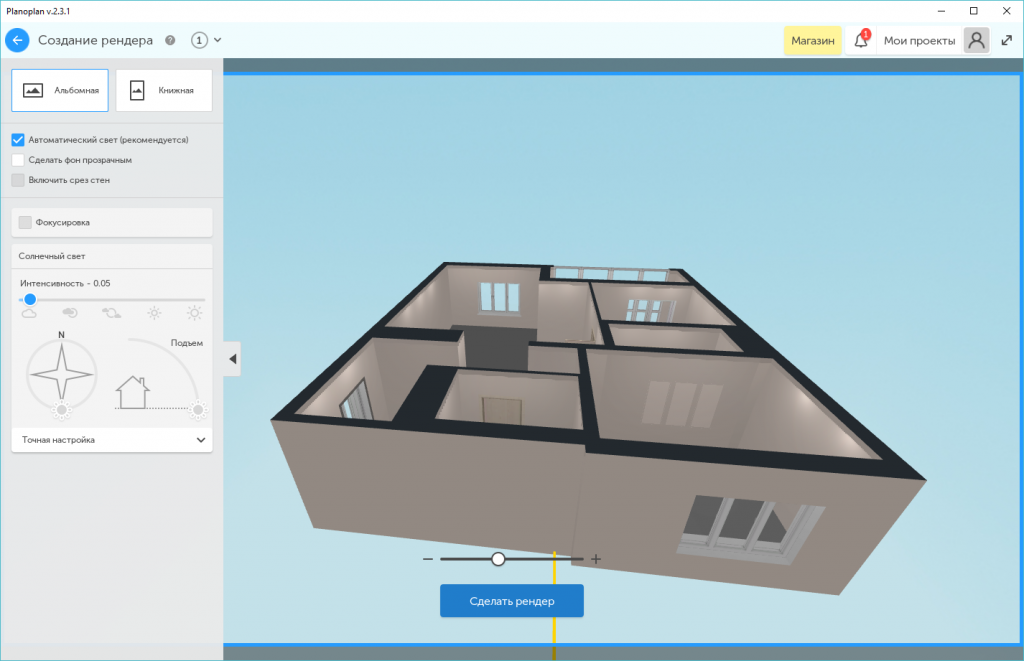This screenshot has height=661, width=1024.
Task: Disable Автоматический свет checkbox
Action: pyautogui.click(x=18, y=140)
